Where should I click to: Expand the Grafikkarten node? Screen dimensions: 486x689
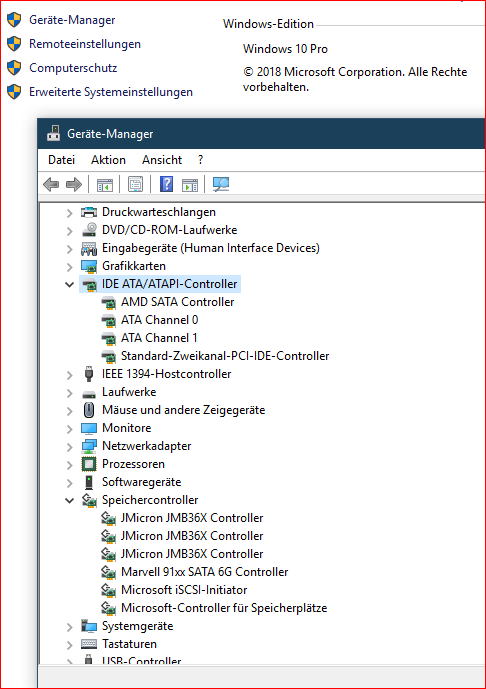tap(69, 267)
